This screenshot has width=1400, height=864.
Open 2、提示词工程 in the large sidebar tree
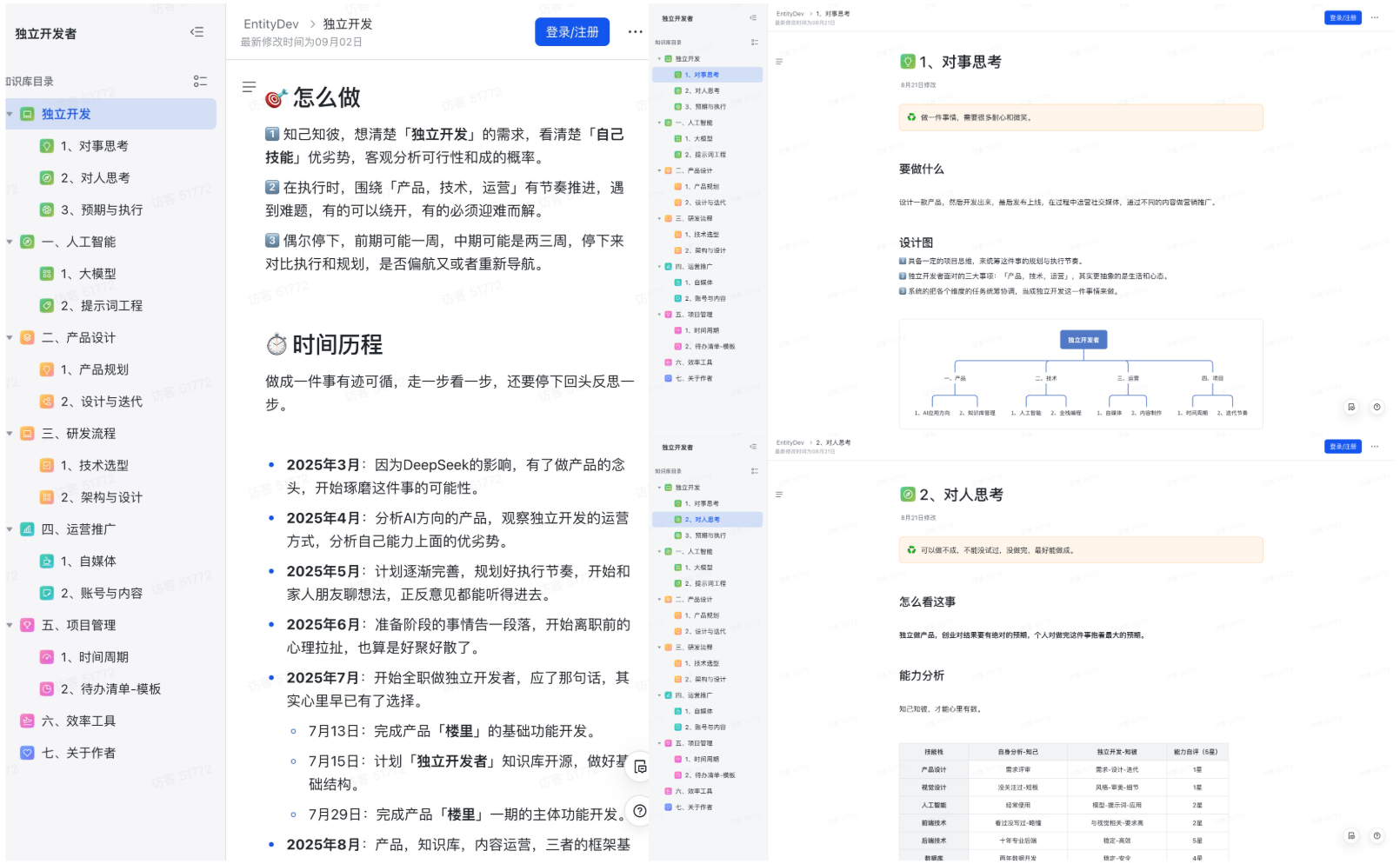101,306
